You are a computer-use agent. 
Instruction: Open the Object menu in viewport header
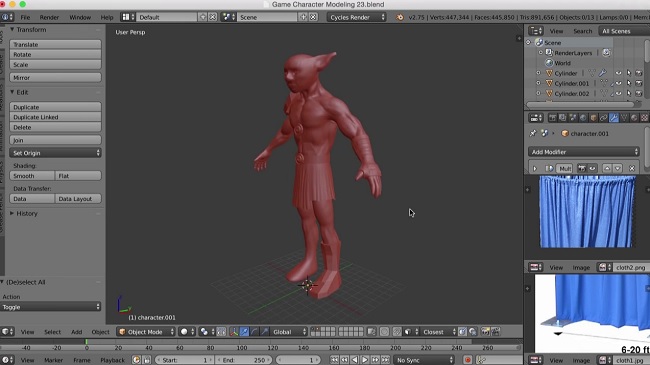[x=100, y=332]
